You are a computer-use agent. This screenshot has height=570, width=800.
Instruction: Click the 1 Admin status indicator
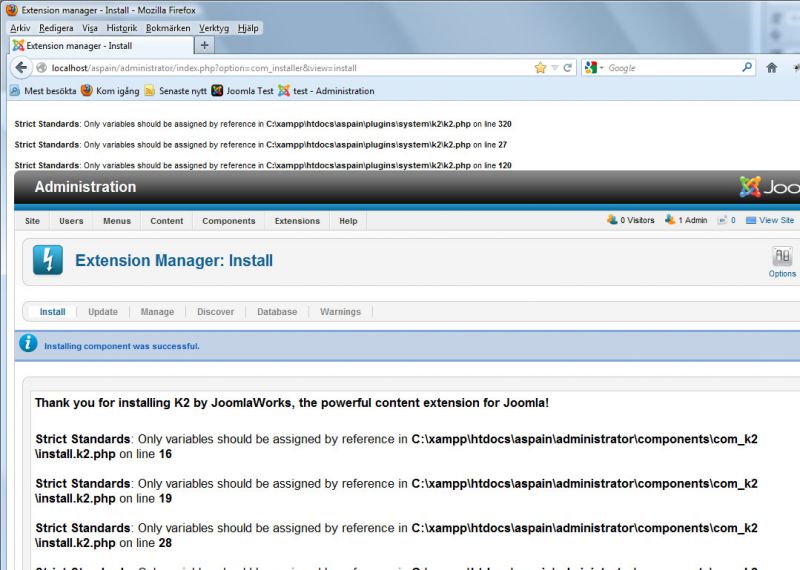tap(686, 220)
